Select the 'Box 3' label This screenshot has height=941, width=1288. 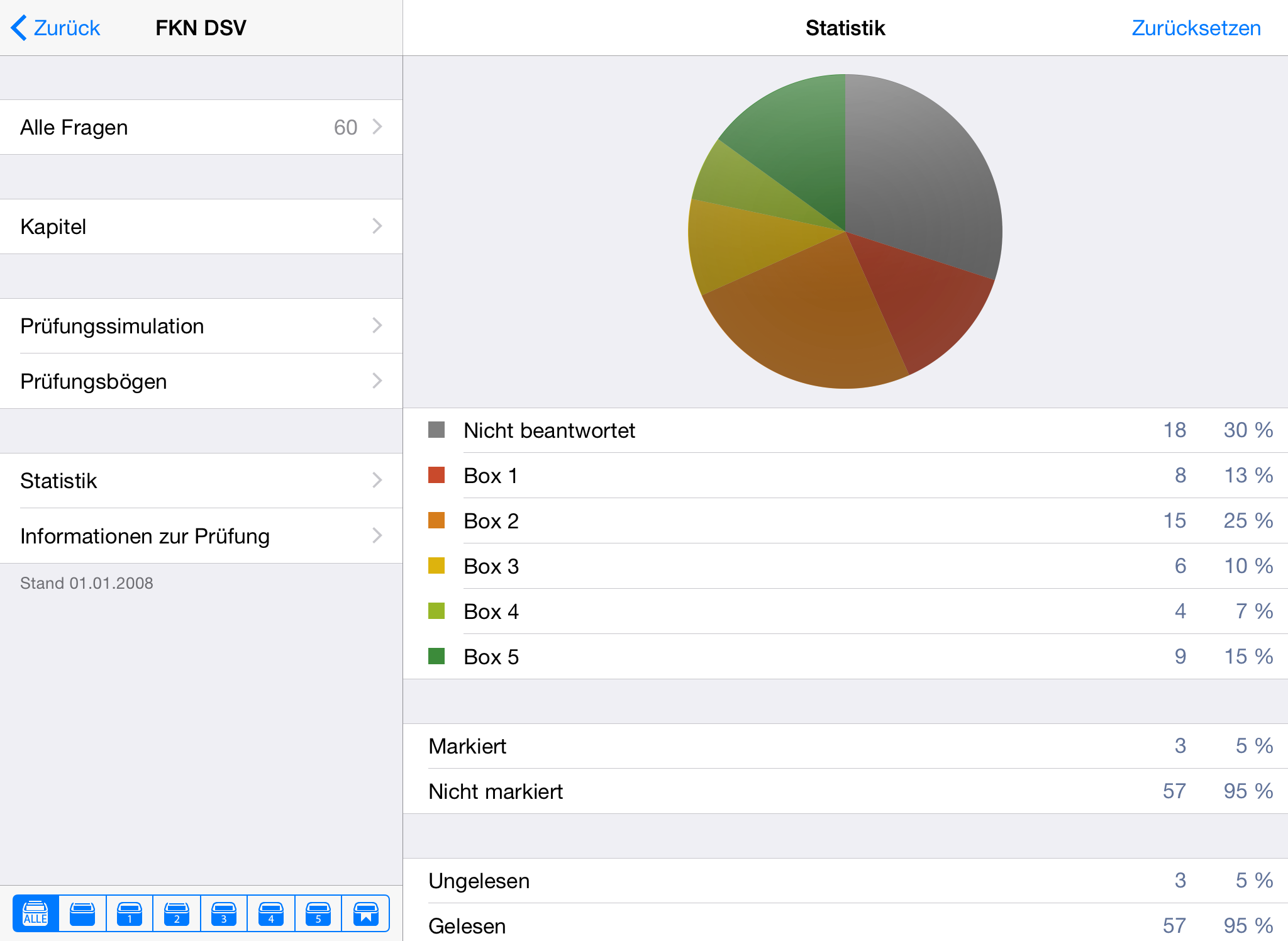pyautogui.click(x=491, y=566)
